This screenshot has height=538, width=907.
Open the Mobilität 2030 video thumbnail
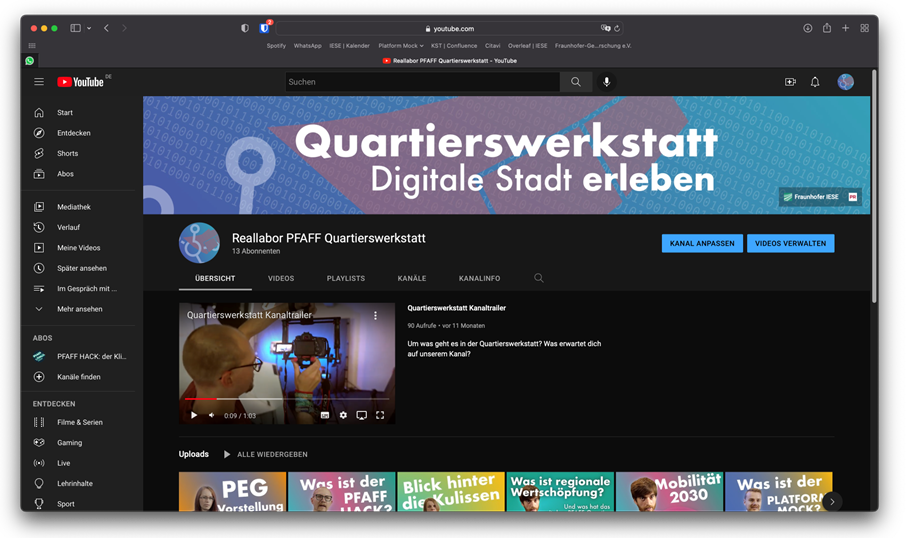pos(670,492)
